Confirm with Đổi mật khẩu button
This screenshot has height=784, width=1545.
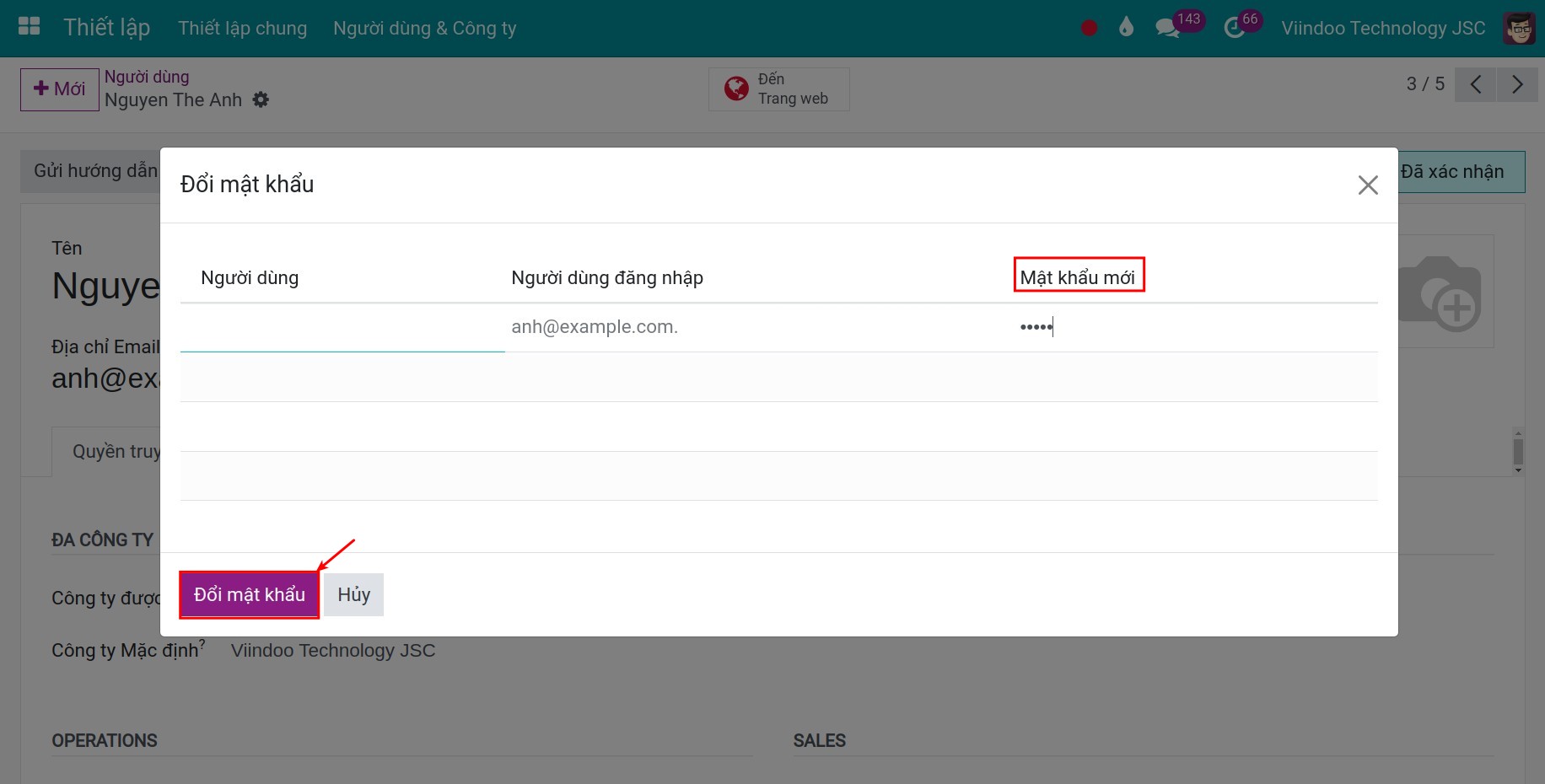click(x=249, y=594)
